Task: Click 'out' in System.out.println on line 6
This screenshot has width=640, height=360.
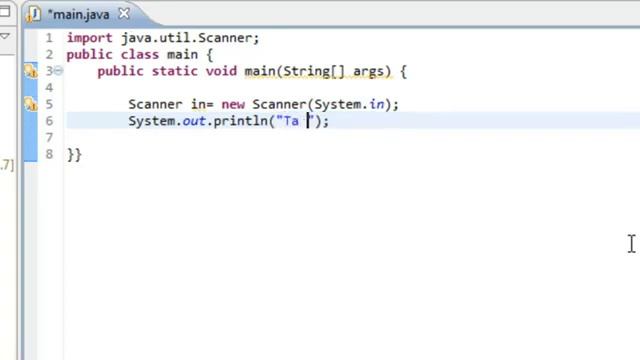Action: click(194, 121)
